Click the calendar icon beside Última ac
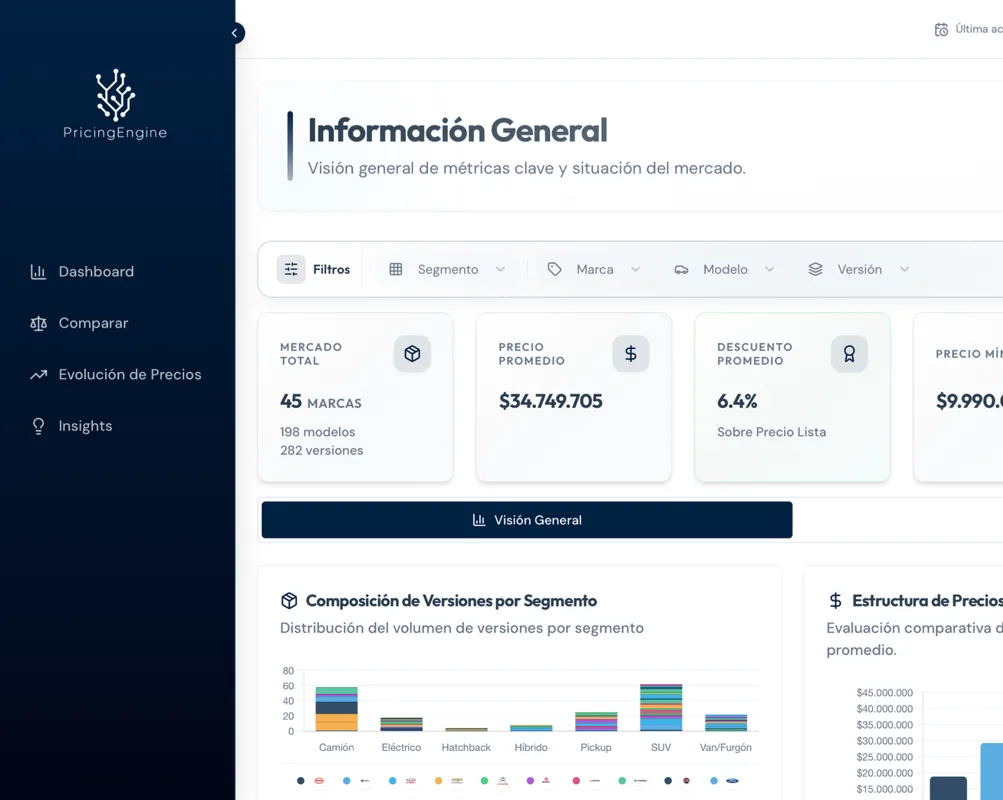The width and height of the screenshot is (1003, 800). [x=941, y=29]
